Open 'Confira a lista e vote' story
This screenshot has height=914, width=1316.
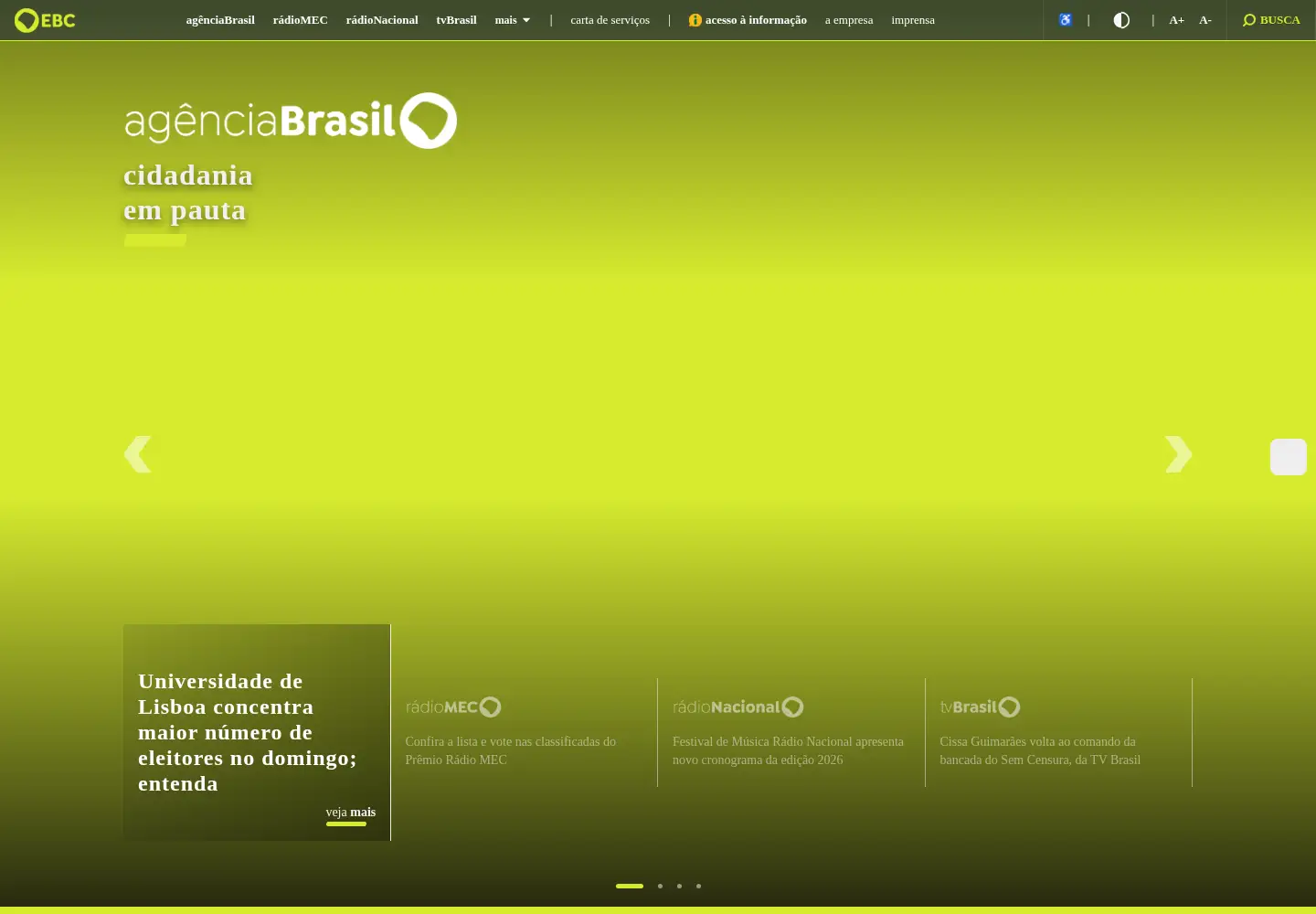click(x=511, y=750)
